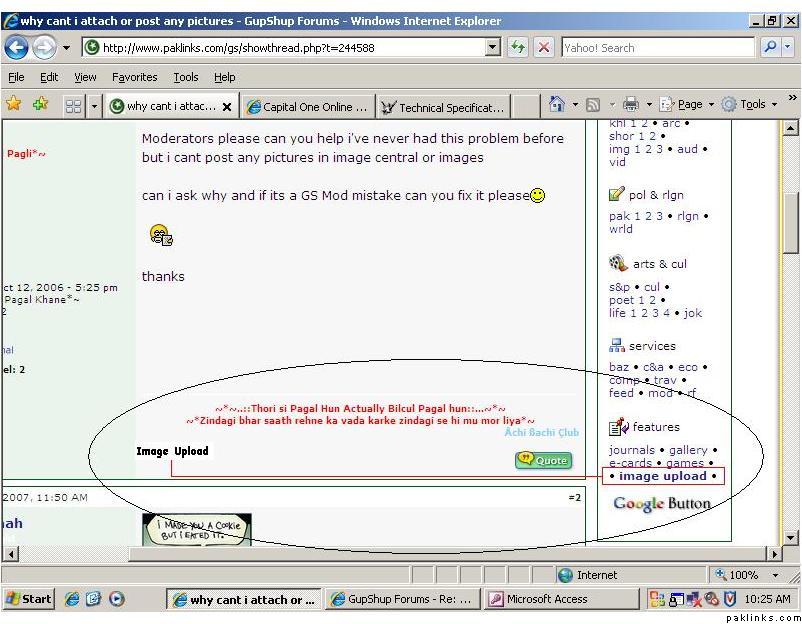Click the Print icon in toolbar
This screenshot has width=802, height=624.
pos(631,105)
